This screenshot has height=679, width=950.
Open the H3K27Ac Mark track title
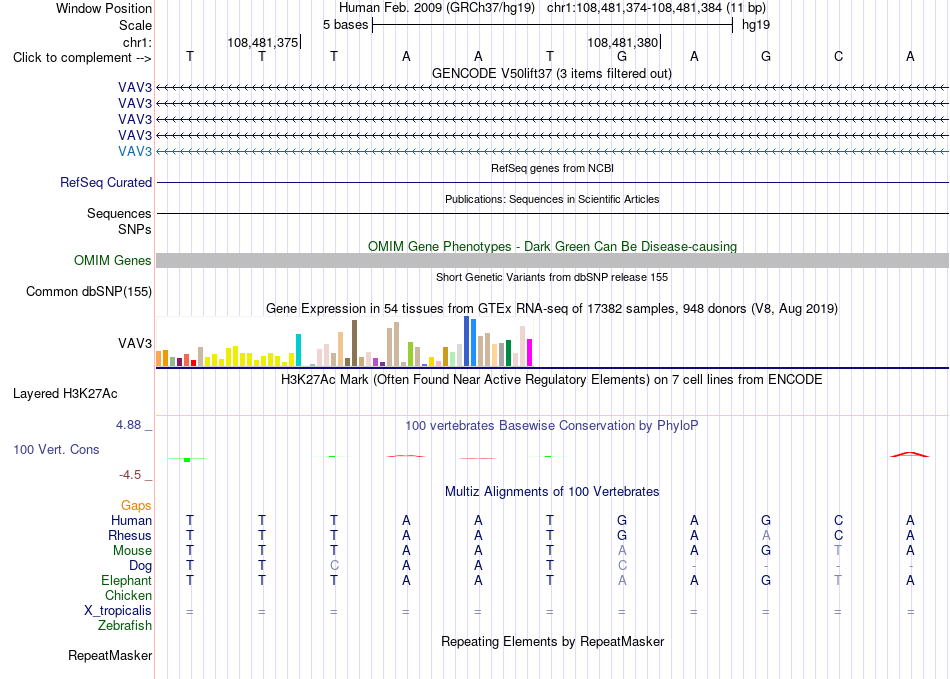click(x=552, y=380)
